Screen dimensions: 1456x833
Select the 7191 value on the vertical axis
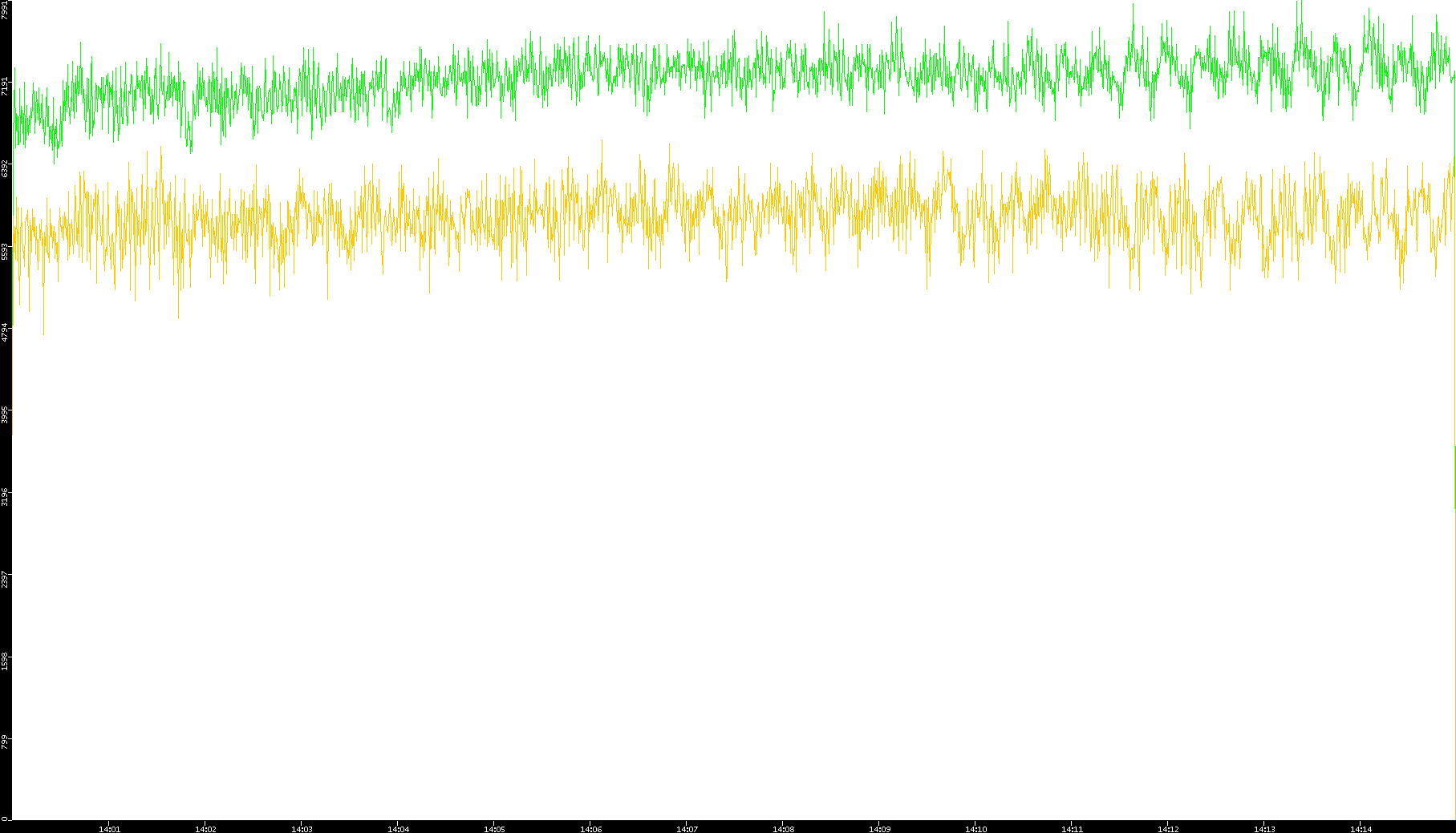click(x=5, y=87)
